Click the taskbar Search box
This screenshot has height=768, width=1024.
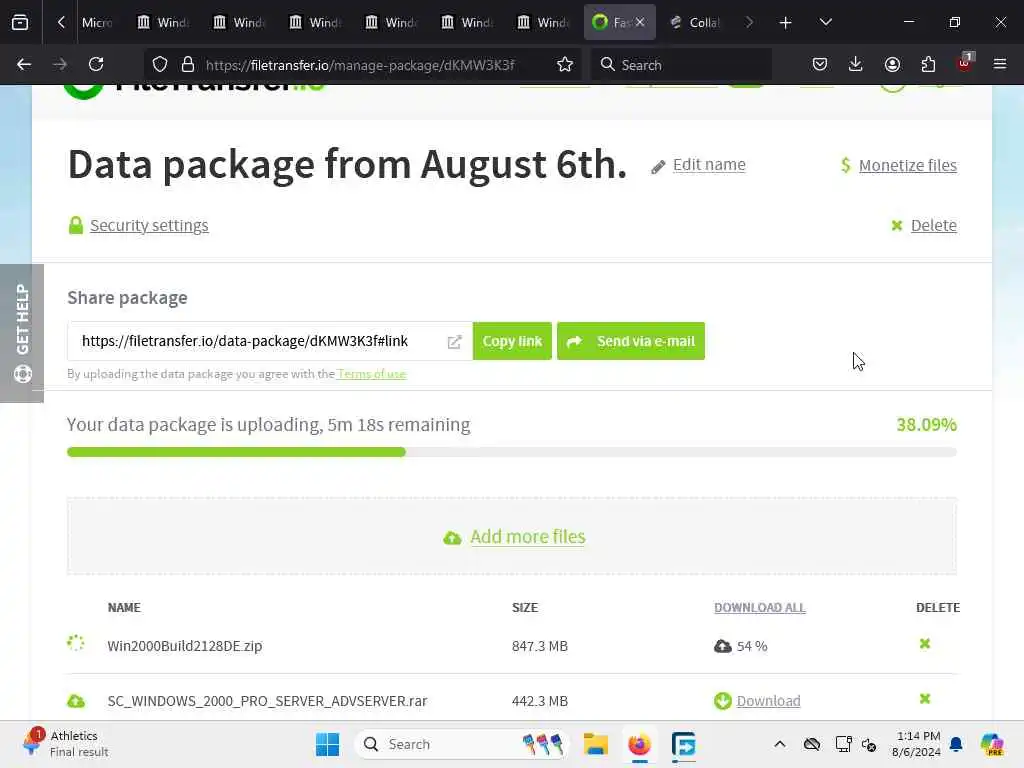pyautogui.click(x=461, y=744)
